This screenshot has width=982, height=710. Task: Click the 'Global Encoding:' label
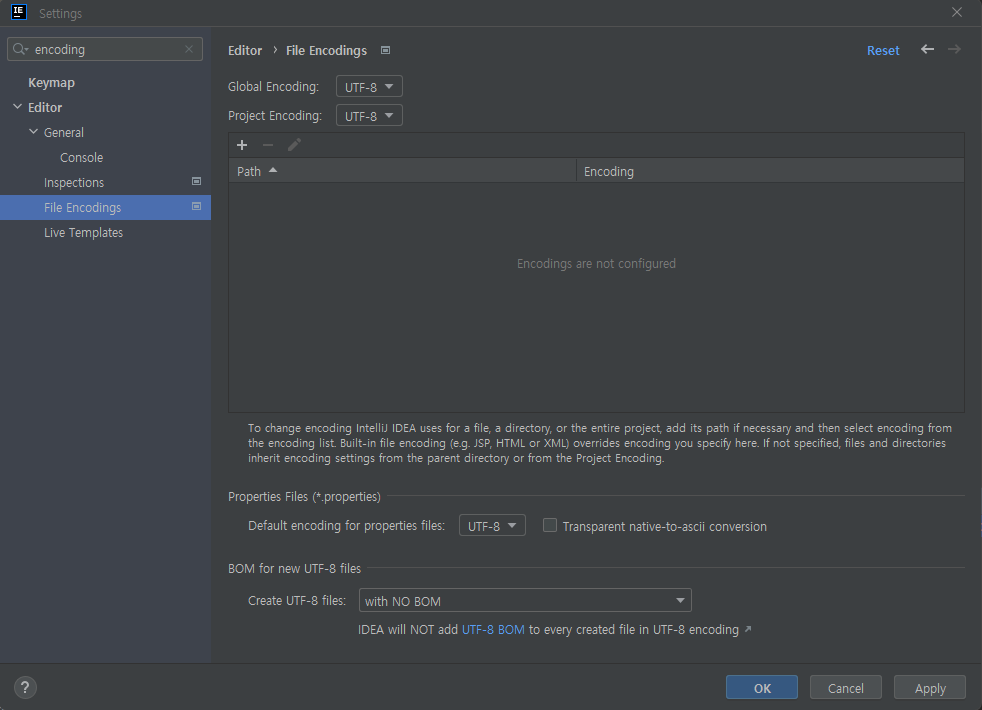coord(274,86)
